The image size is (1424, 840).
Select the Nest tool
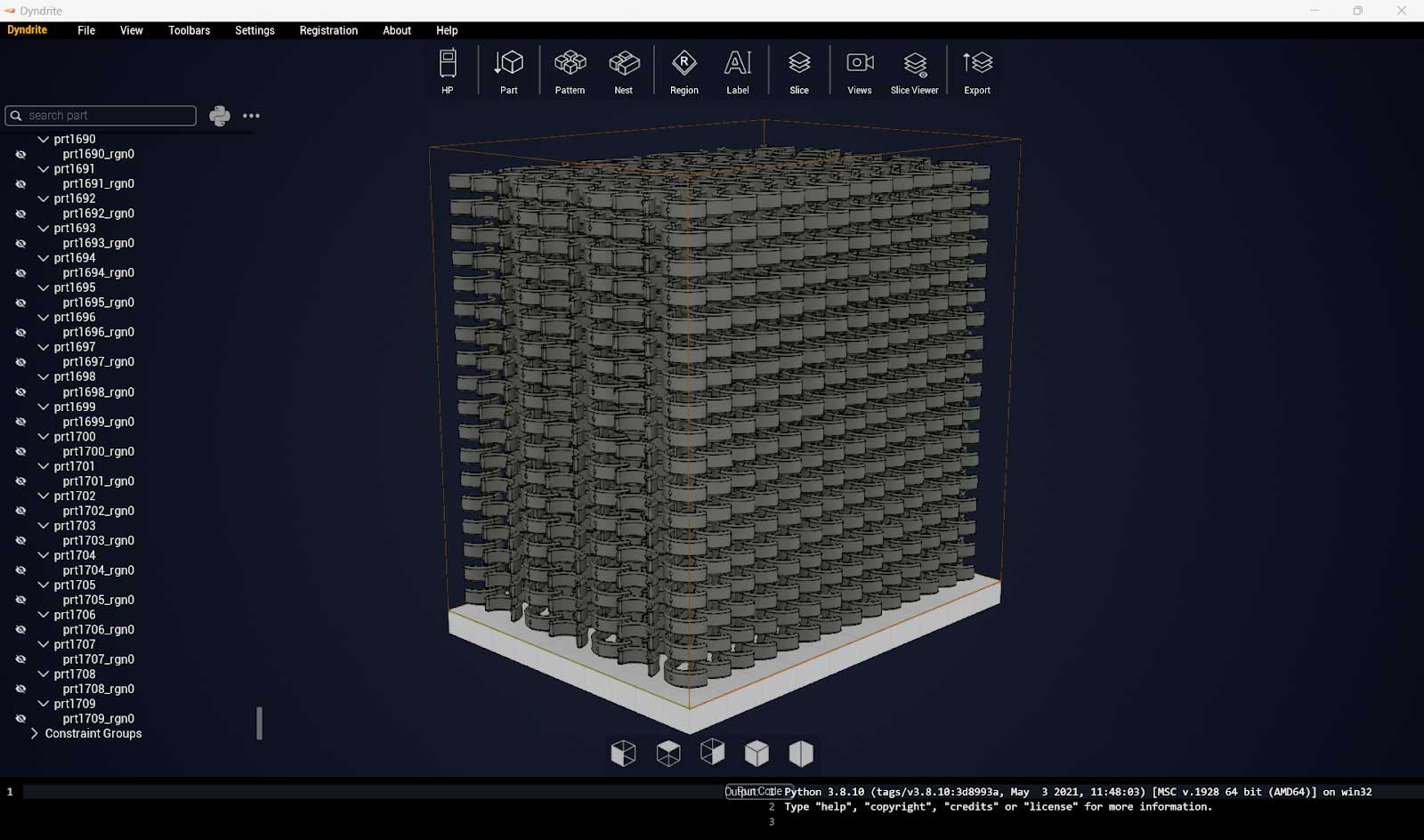click(x=623, y=70)
